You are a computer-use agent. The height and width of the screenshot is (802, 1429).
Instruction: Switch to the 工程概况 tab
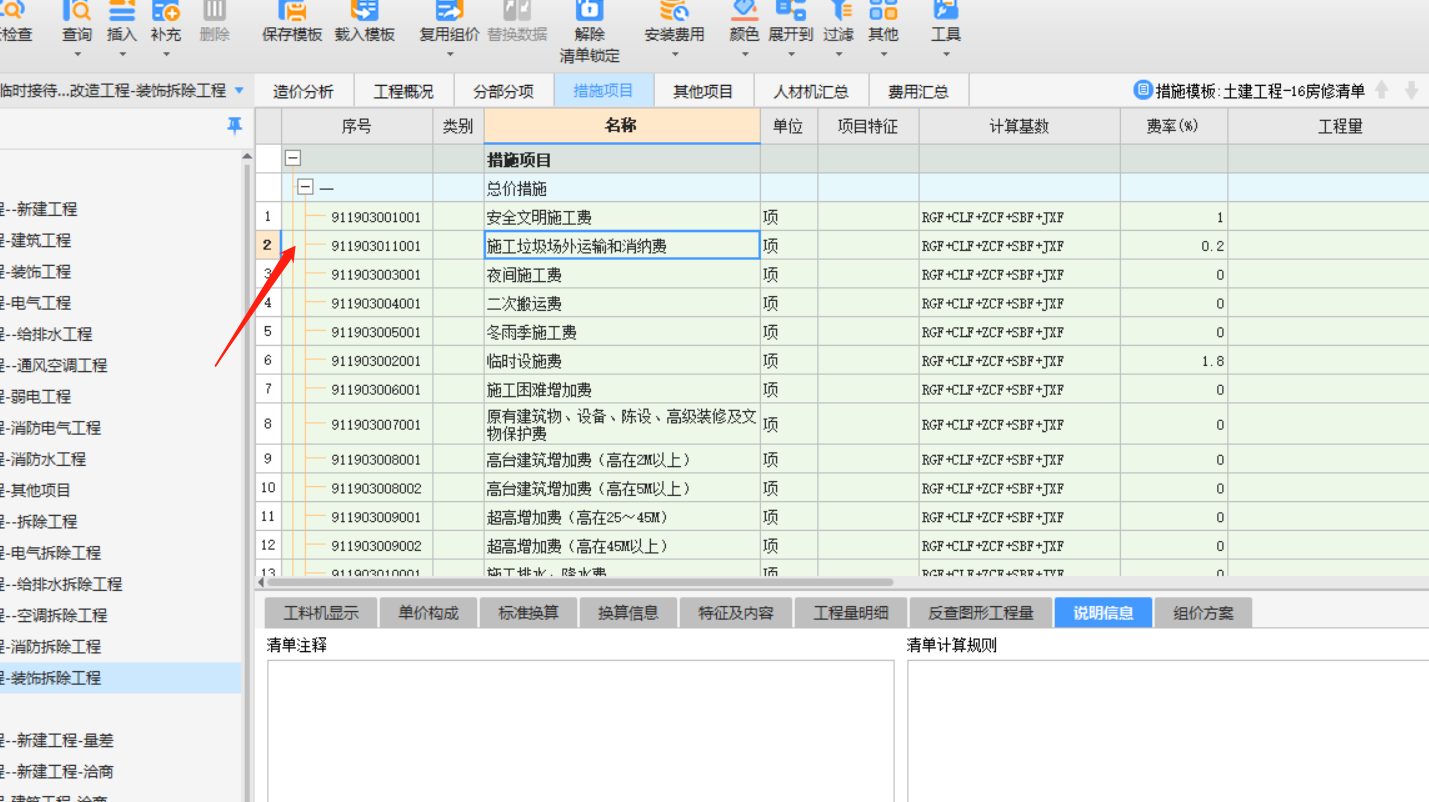403,91
